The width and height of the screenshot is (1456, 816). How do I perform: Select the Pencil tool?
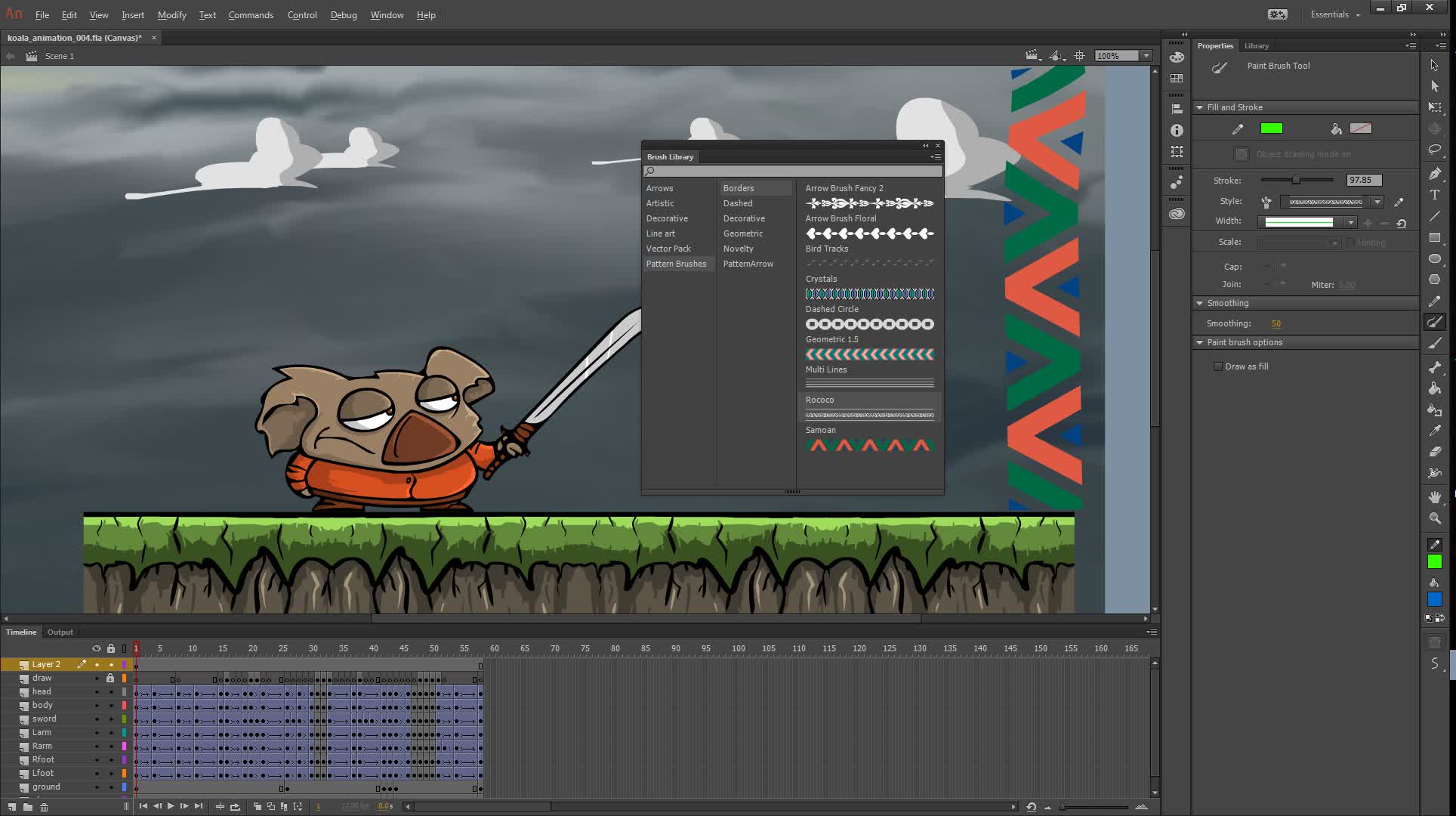[1435, 301]
